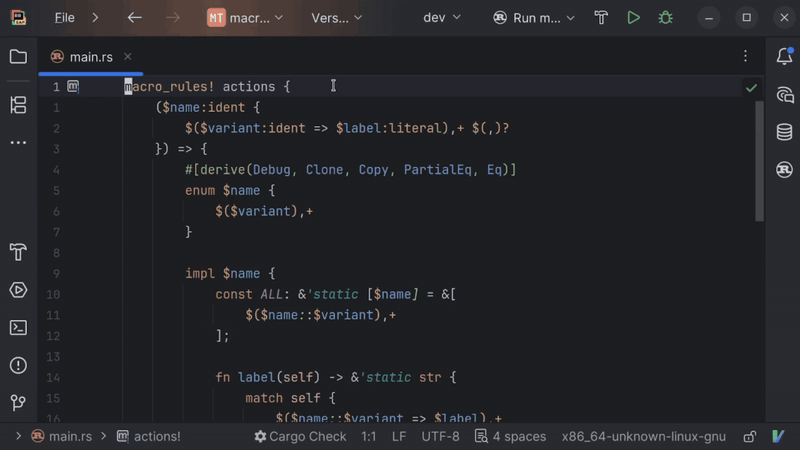
Task: Click the V plugin icon in status bar
Action: 778,436
